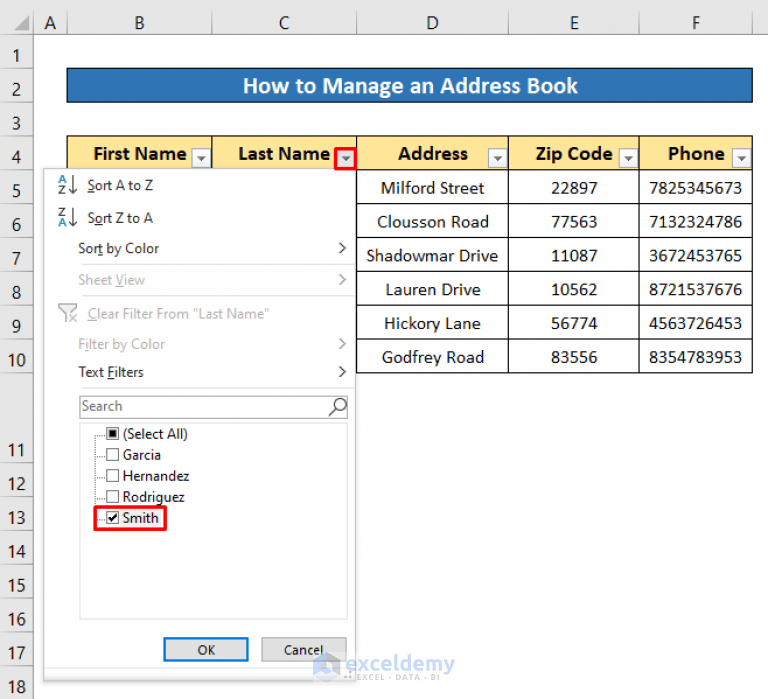Click the Lauren Drive cell
768x699 pixels.
point(432,289)
